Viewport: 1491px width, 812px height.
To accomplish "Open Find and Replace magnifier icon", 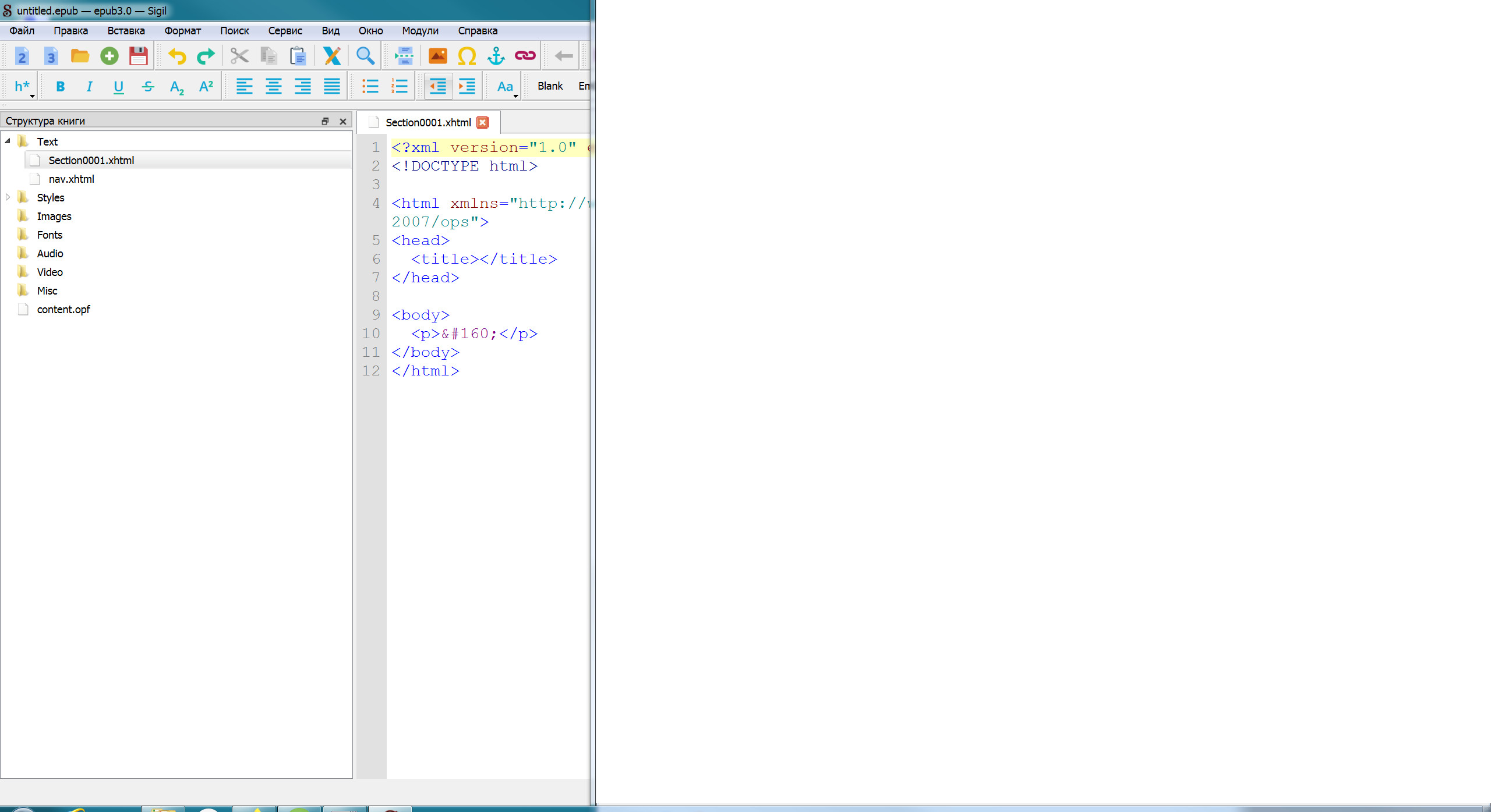I will [x=365, y=56].
